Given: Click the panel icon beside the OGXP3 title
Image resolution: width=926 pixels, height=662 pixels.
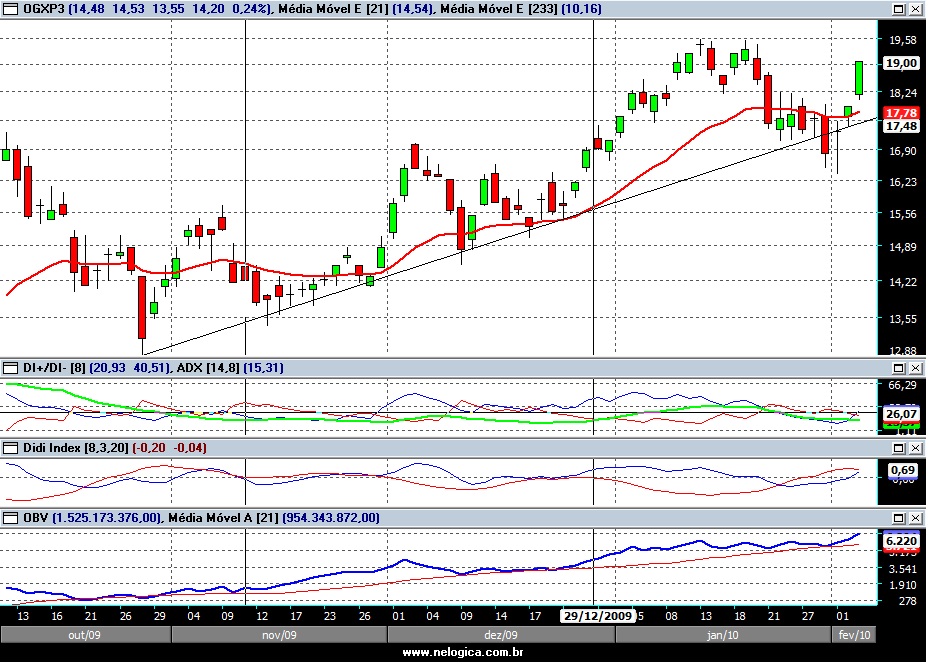Looking at the screenshot, I should point(11,9).
